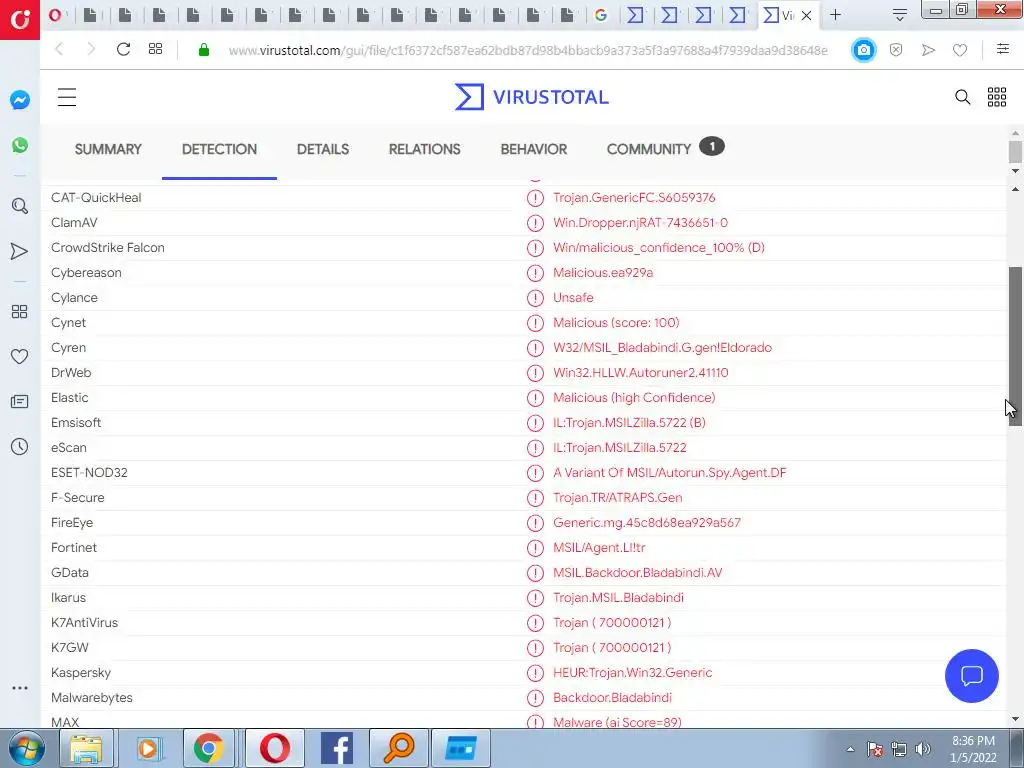The width and height of the screenshot is (1024, 768).
Task: Open History clock in the sidebar
Action: click(x=20, y=447)
